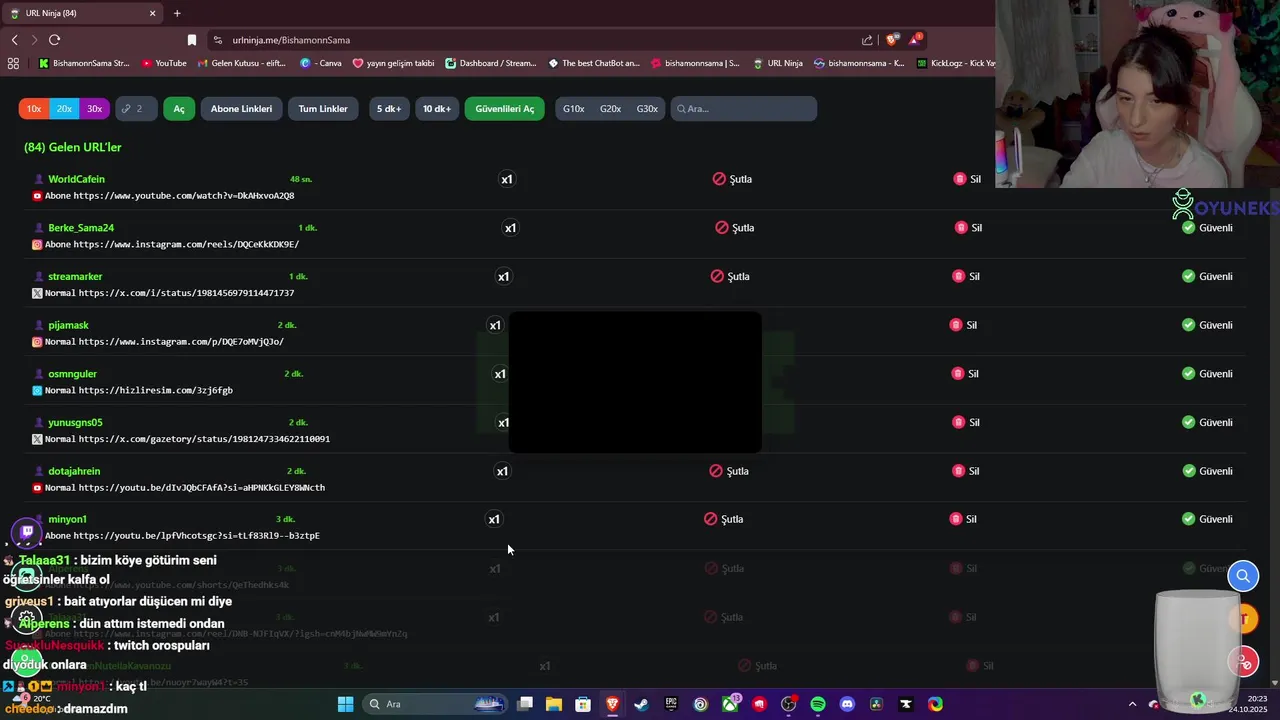Open streamarker's x.com status link
Image resolution: width=1280 pixels, height=720 pixels.
[186, 293]
